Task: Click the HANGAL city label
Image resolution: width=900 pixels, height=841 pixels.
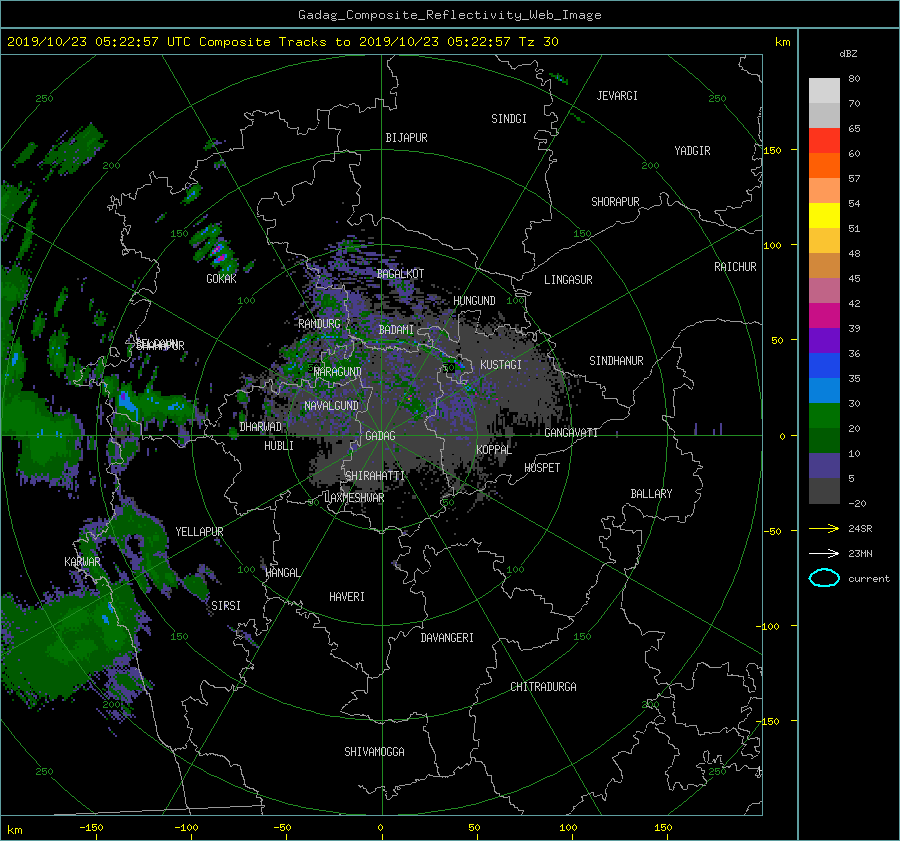Action: tap(283, 573)
